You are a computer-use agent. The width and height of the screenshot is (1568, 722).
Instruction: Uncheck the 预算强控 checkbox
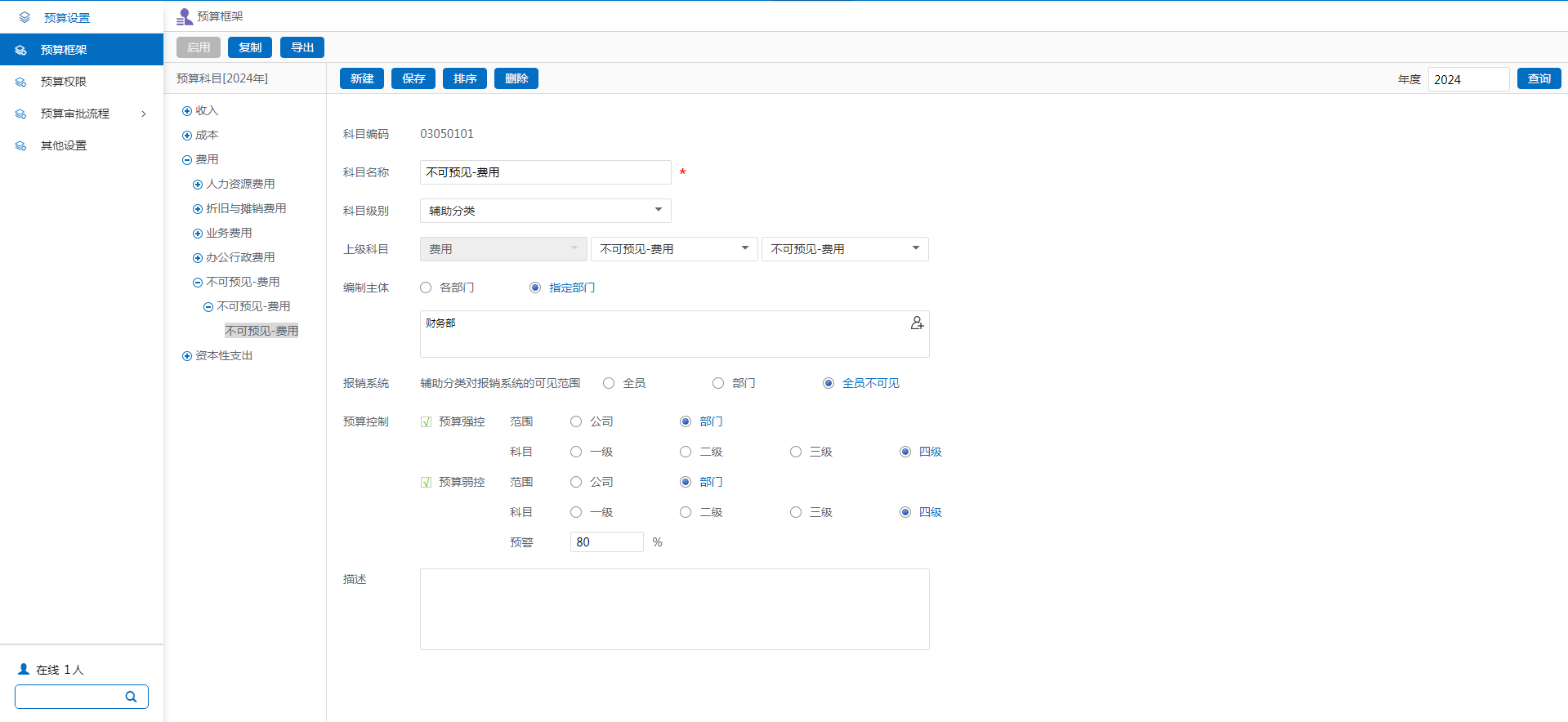pos(426,422)
